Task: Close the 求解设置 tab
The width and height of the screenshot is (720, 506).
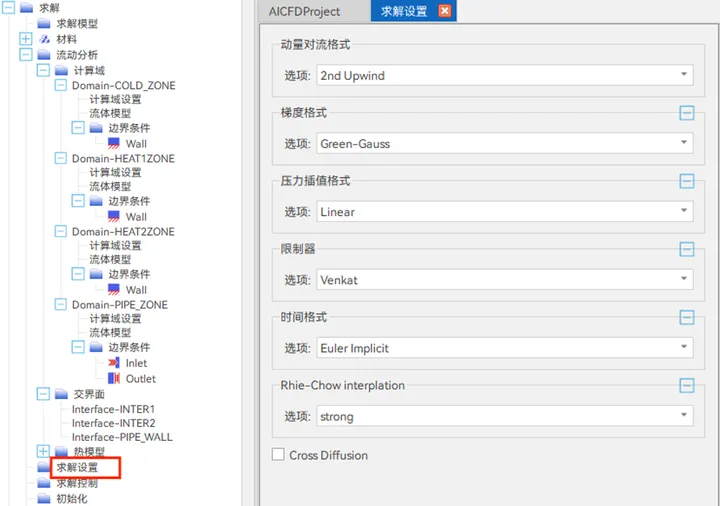Action: tap(444, 11)
